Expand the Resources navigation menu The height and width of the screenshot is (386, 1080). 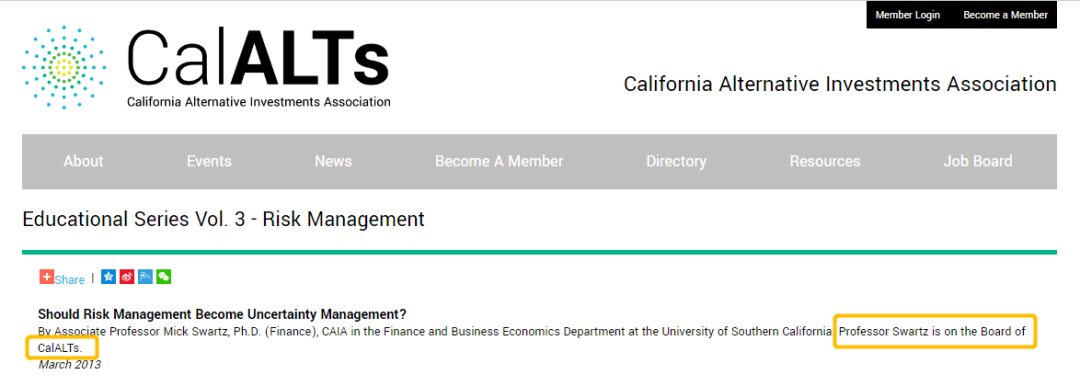tap(824, 161)
